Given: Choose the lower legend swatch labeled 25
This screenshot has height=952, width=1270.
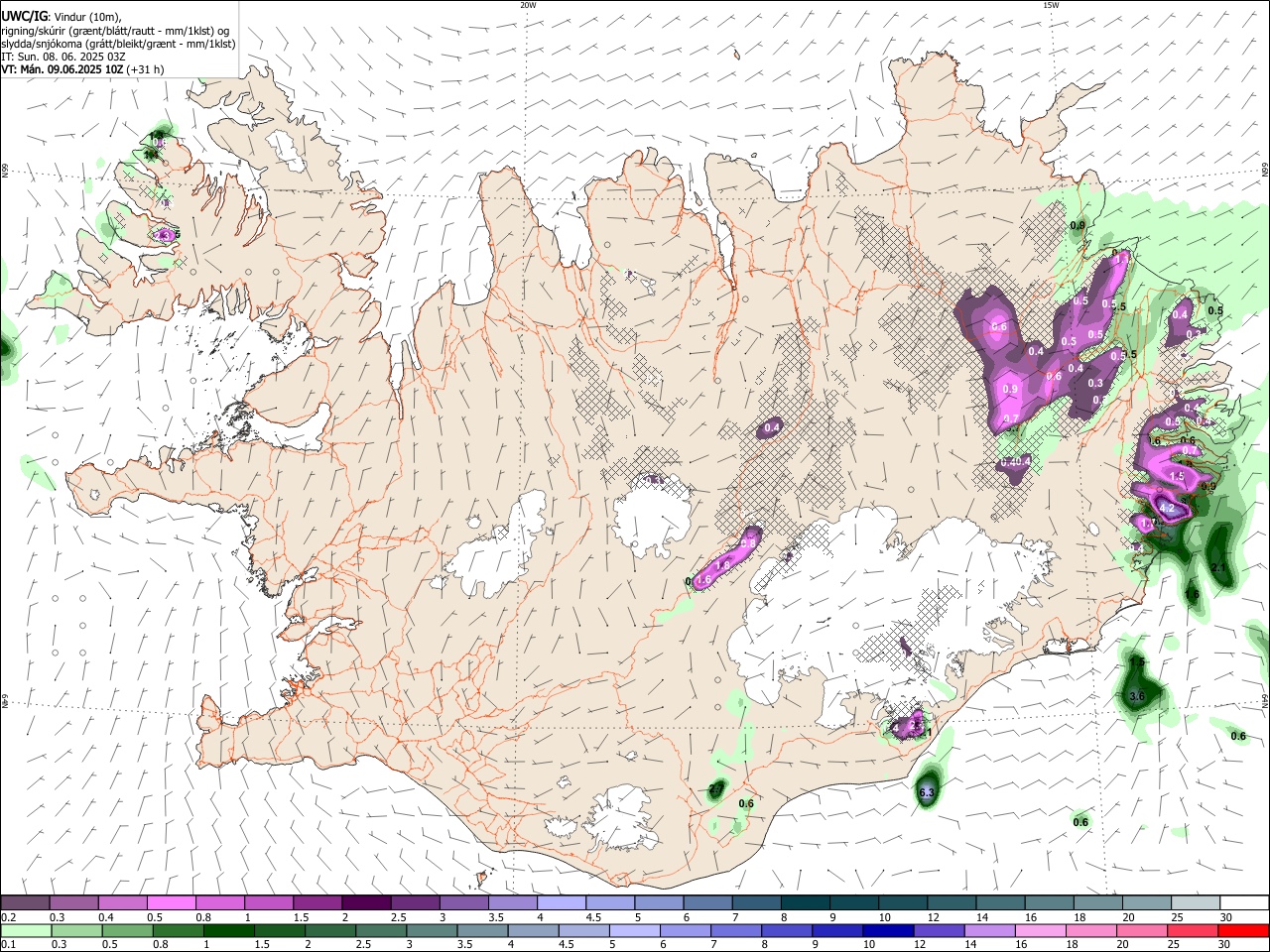Looking at the screenshot, I should (x=1192, y=931).
